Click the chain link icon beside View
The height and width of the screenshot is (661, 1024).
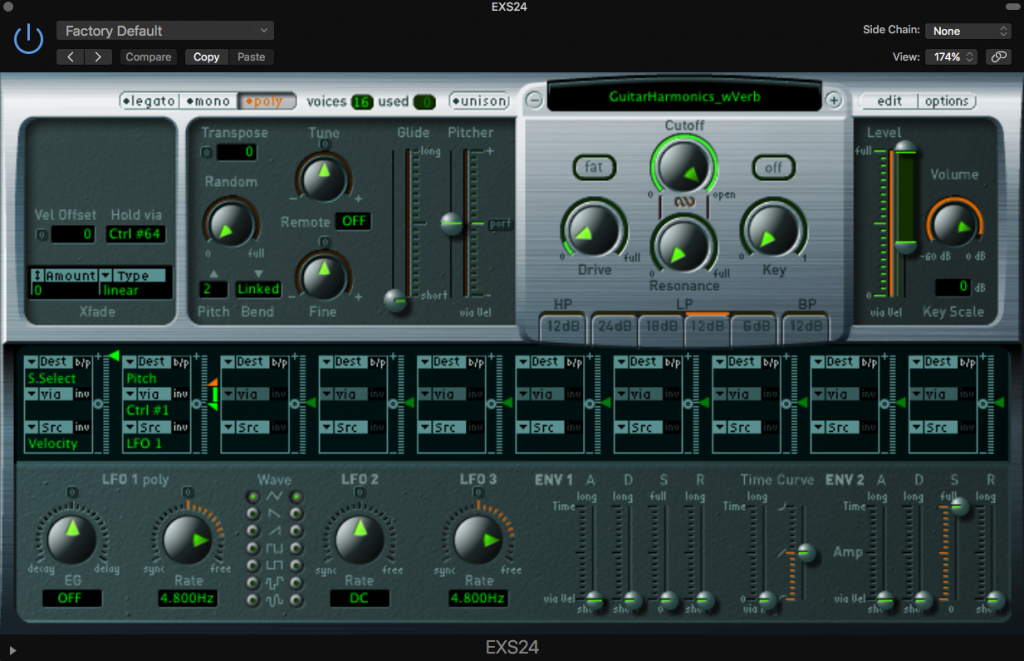(999, 57)
